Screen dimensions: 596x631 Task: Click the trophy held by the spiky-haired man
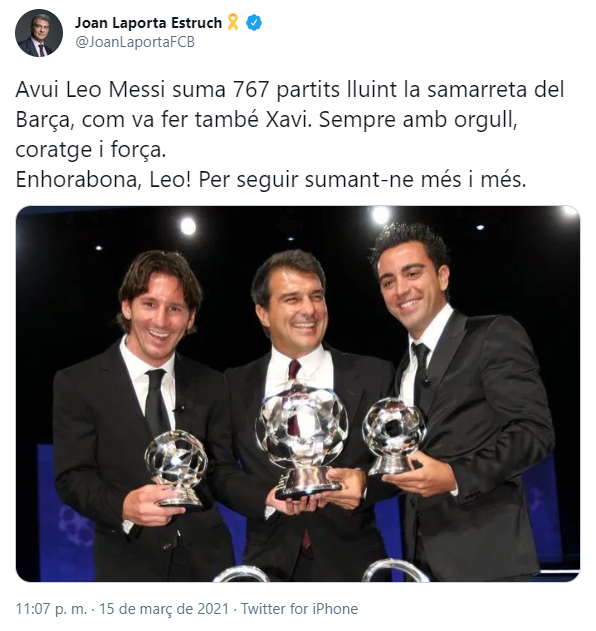pyautogui.click(x=394, y=435)
